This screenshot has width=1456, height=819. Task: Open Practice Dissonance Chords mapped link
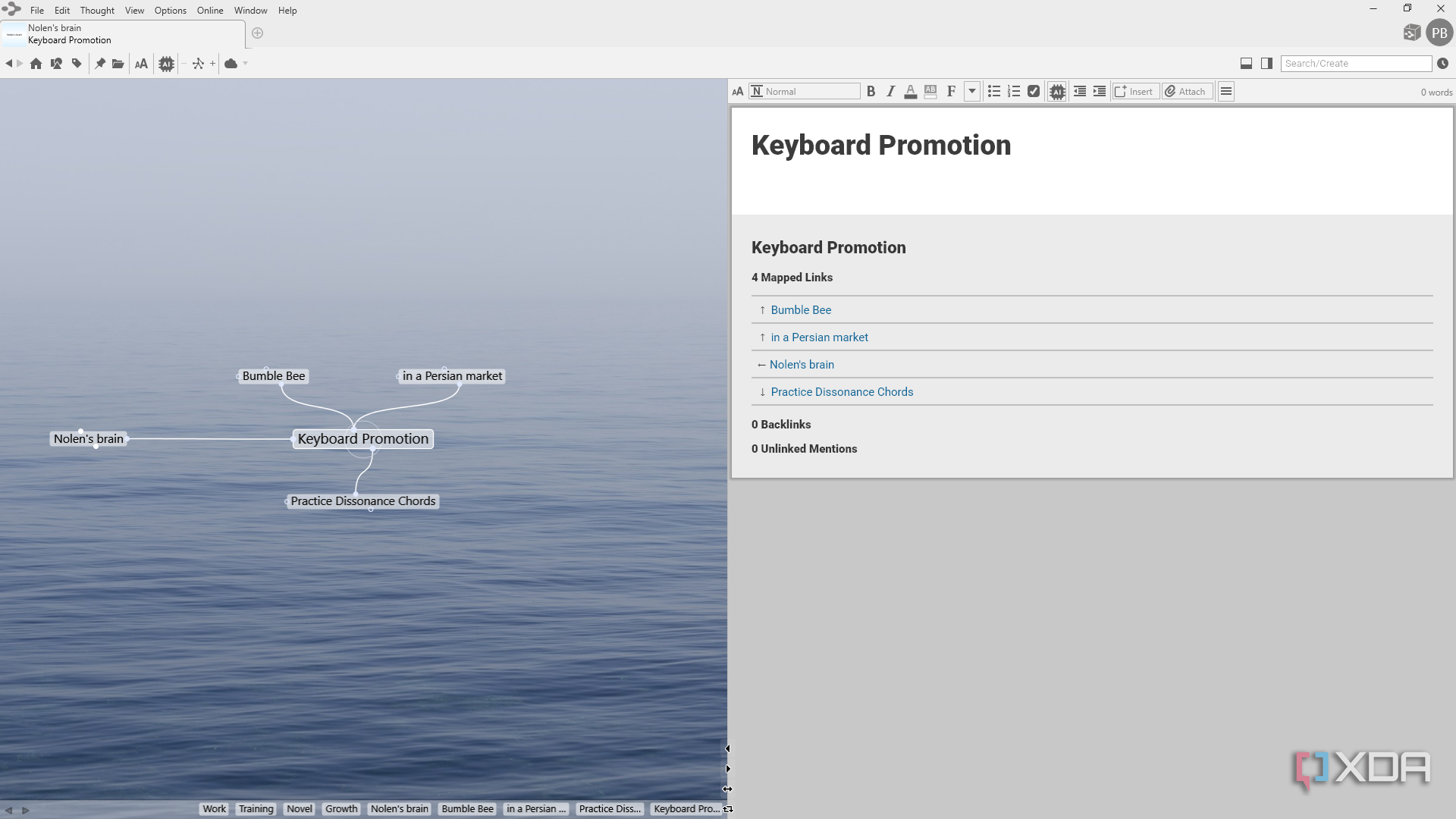pyautogui.click(x=842, y=392)
